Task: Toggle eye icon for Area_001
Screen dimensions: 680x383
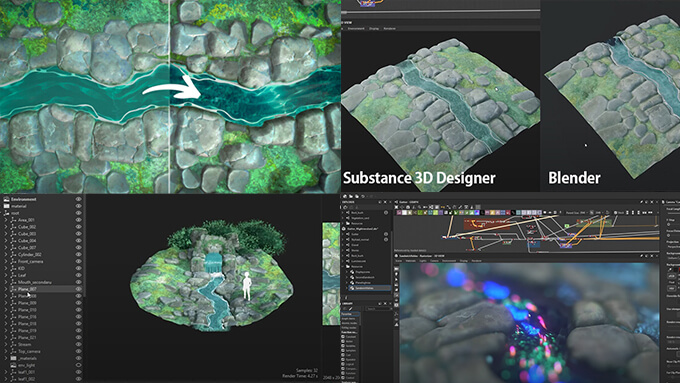Action: pyautogui.click(x=78, y=220)
